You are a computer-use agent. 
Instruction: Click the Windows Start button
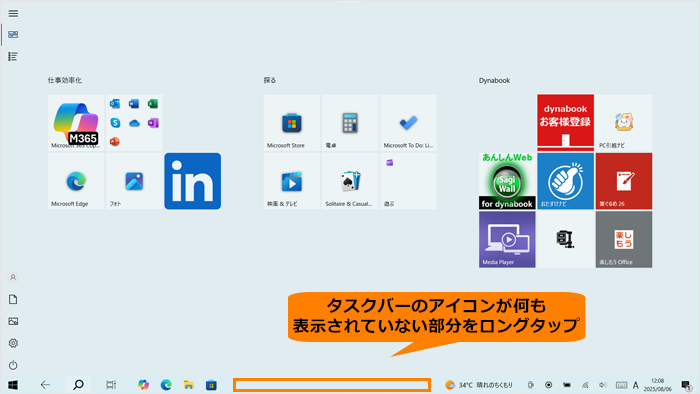pyautogui.click(x=13, y=385)
